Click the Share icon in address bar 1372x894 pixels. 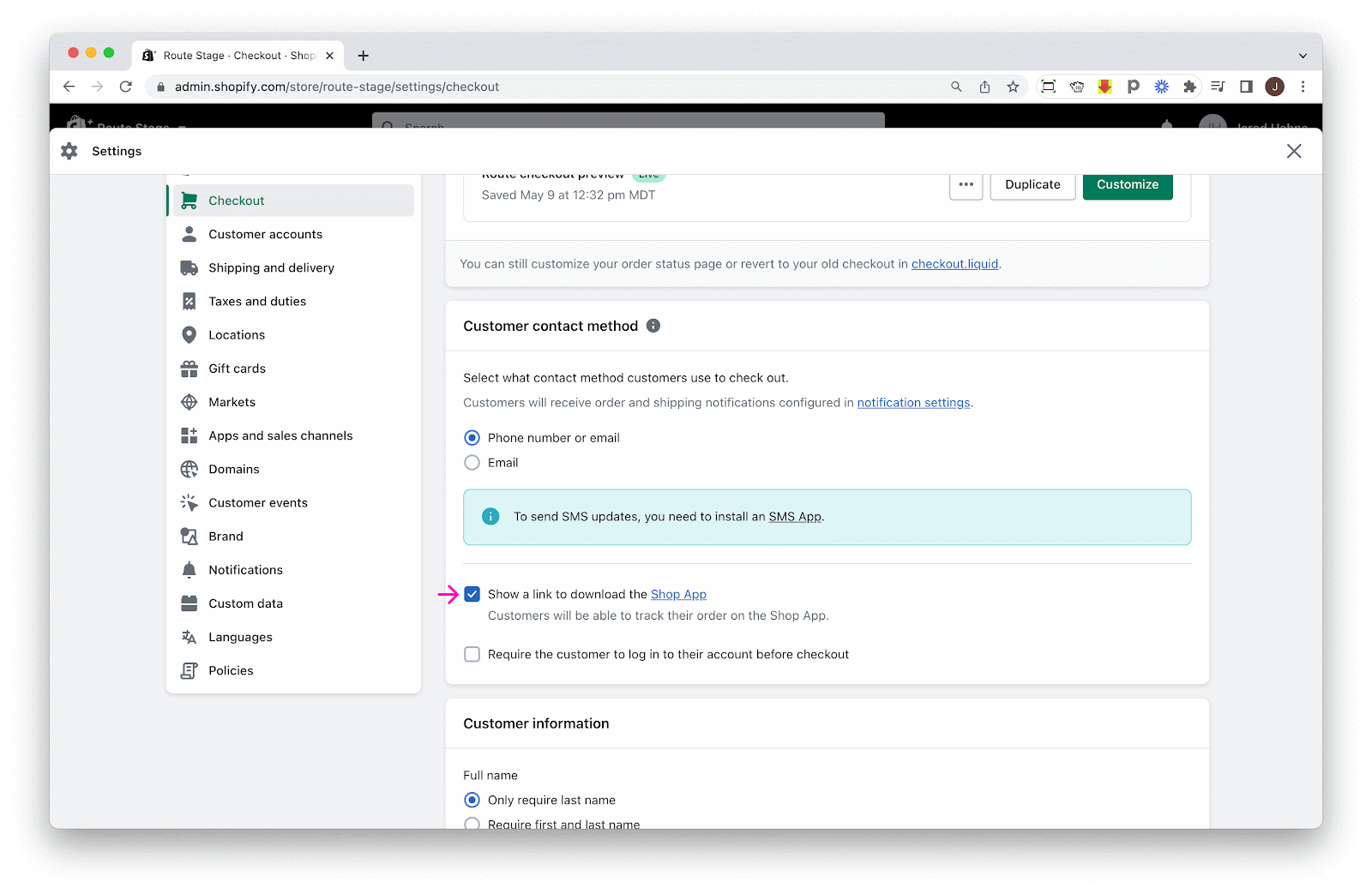tap(984, 87)
